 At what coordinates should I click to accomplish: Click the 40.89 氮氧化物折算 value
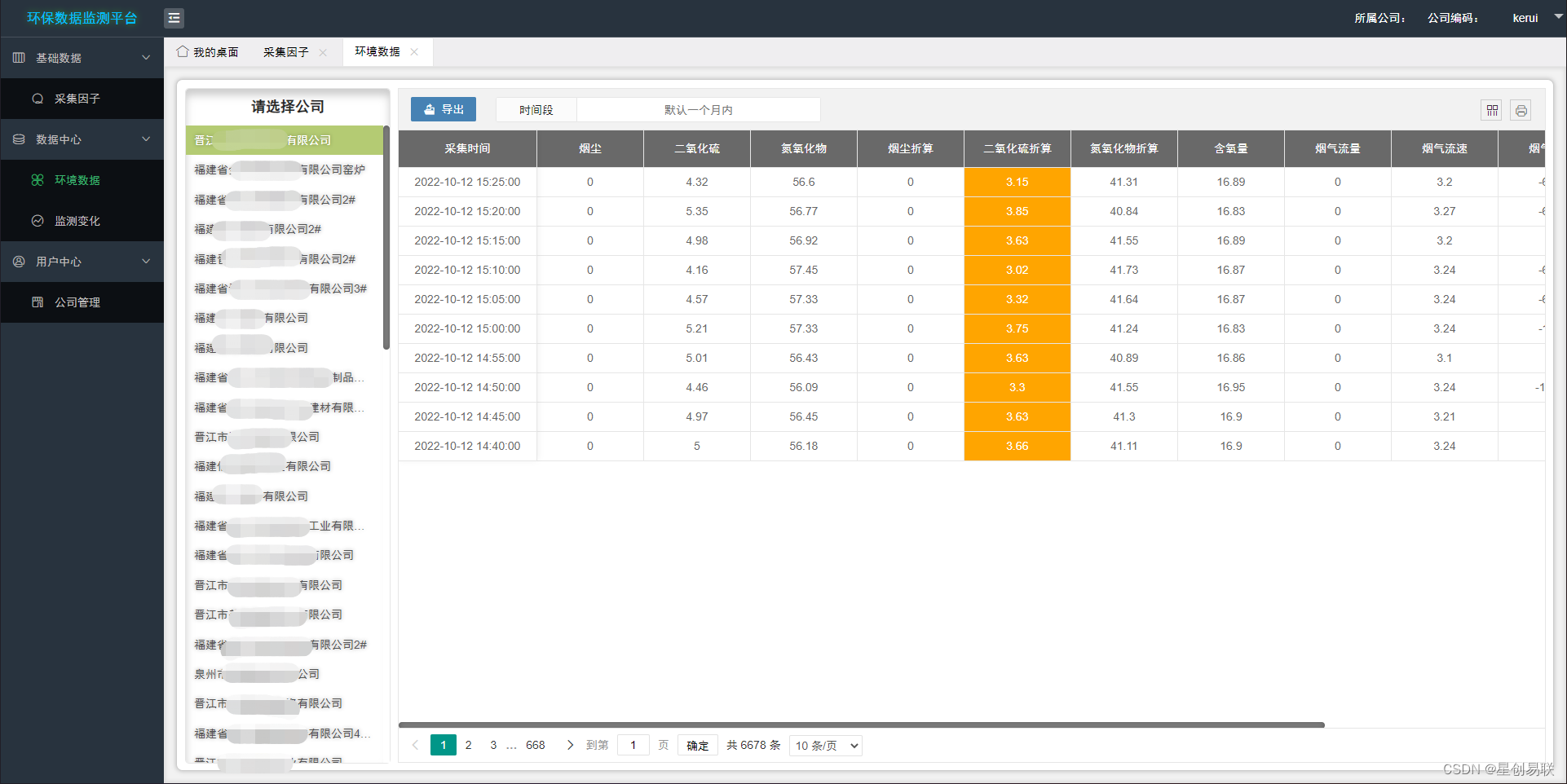[x=1123, y=358]
